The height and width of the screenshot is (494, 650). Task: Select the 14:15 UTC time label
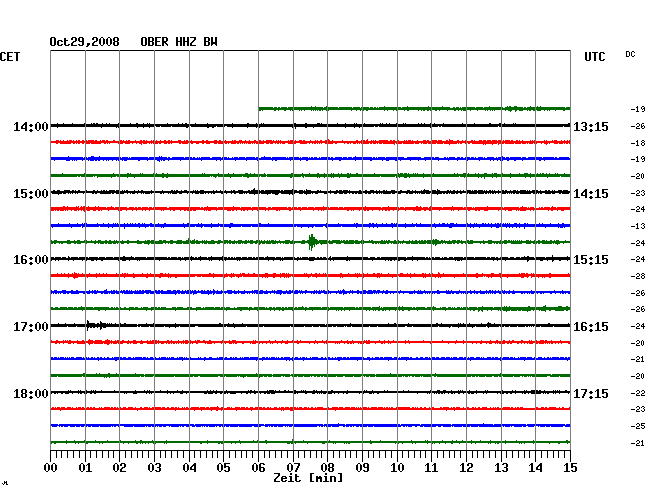point(591,194)
